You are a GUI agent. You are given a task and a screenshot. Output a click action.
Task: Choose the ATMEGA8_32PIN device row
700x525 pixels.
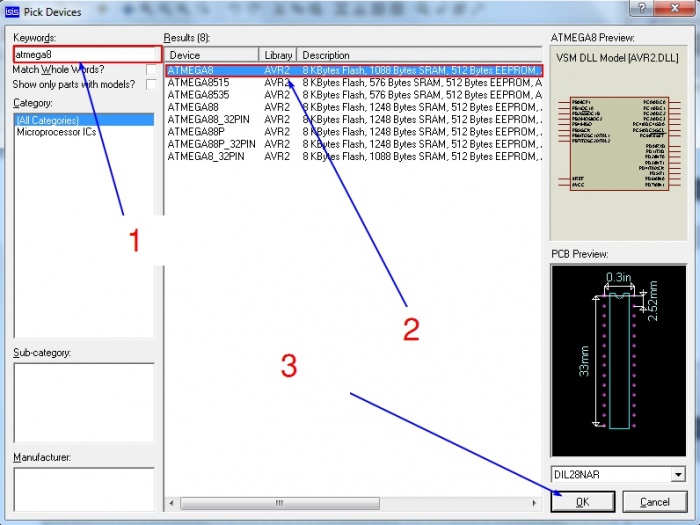pyautogui.click(x=354, y=156)
